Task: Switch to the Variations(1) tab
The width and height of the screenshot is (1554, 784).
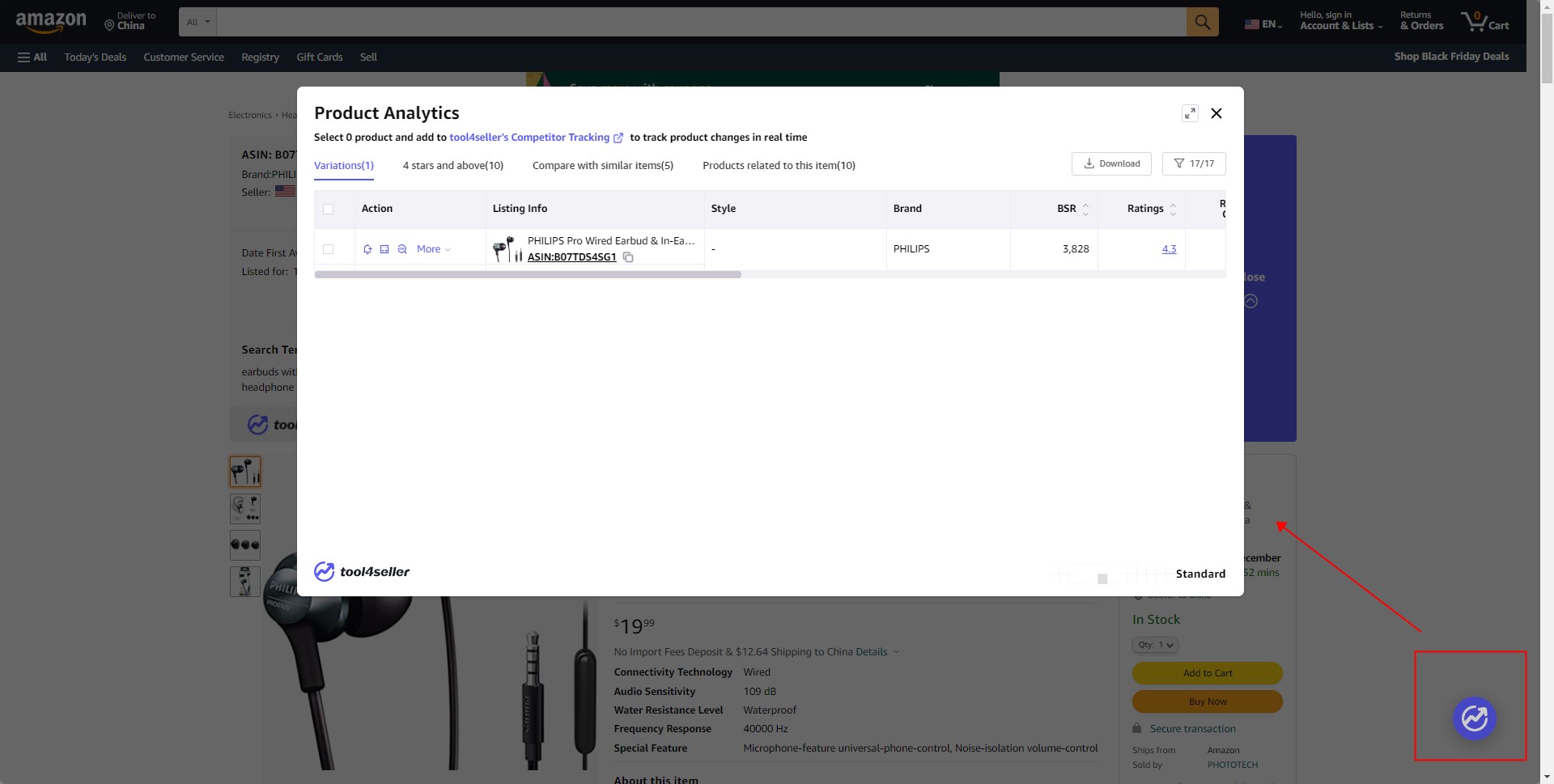Action: pyautogui.click(x=344, y=165)
